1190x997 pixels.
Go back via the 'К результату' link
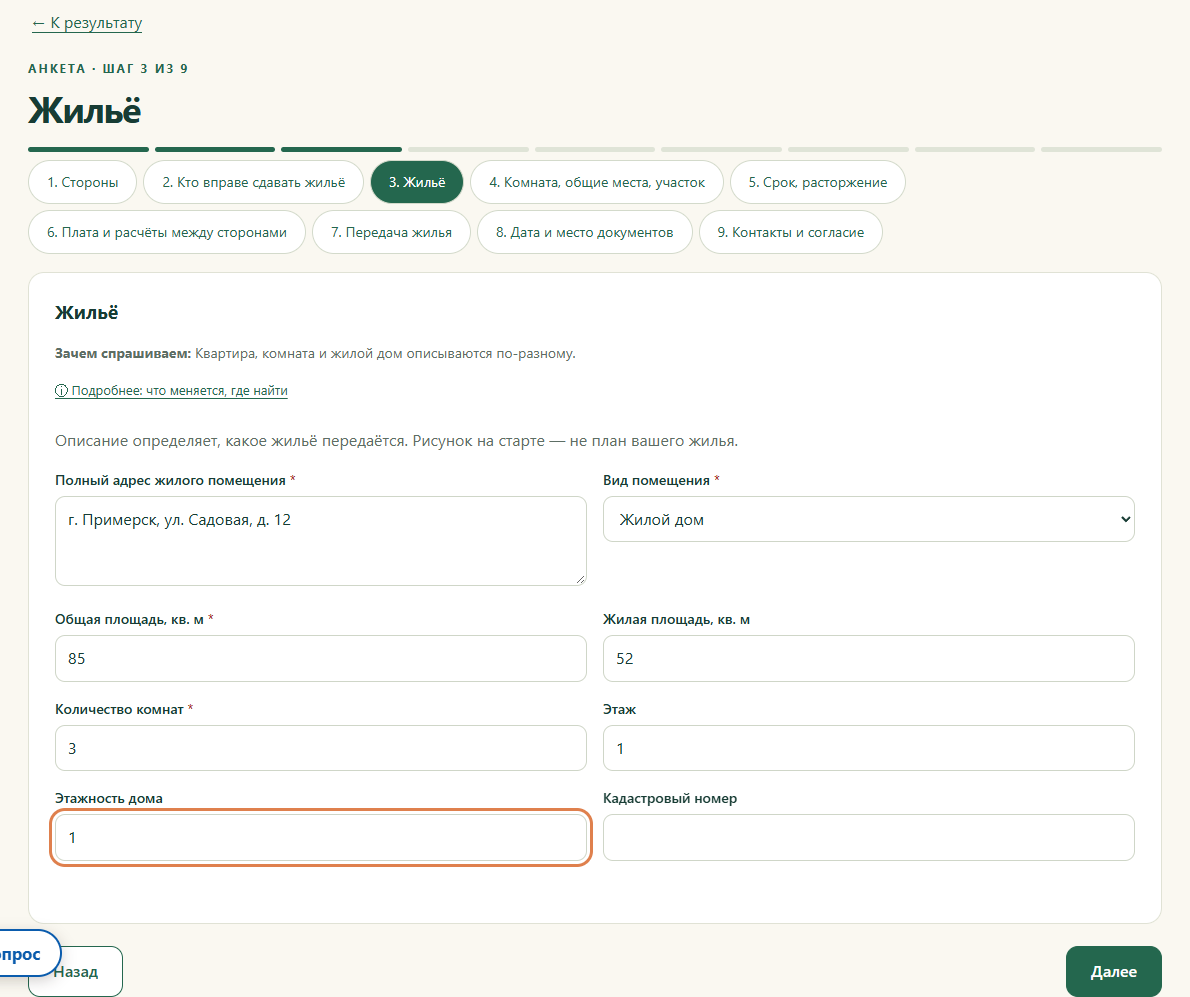[x=87, y=23]
